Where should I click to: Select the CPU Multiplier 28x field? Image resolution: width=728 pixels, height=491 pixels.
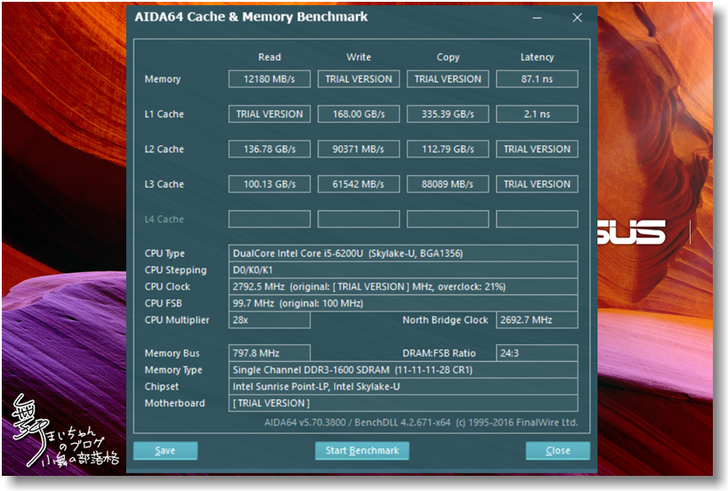pyautogui.click(x=269, y=320)
